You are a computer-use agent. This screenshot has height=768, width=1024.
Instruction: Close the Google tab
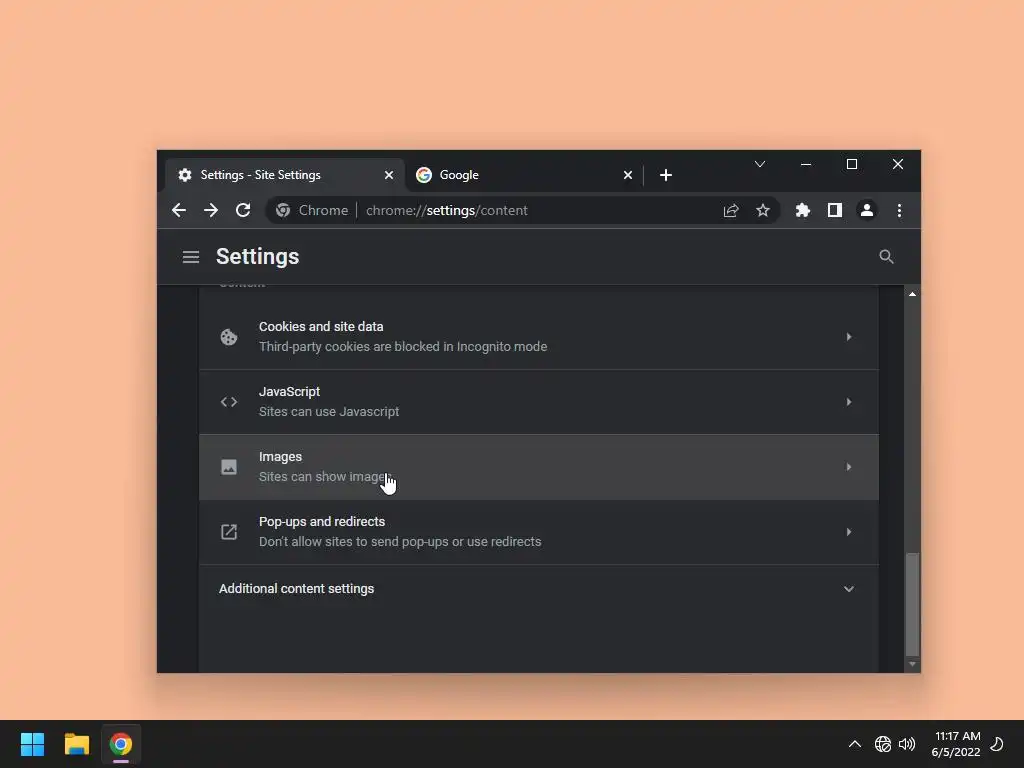coord(628,175)
